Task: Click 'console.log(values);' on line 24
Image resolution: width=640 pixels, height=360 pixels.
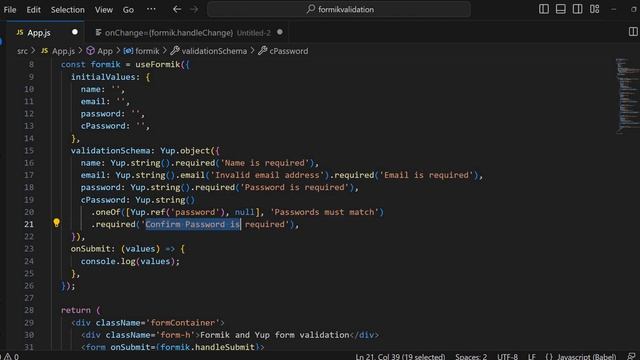Action: (x=130, y=261)
